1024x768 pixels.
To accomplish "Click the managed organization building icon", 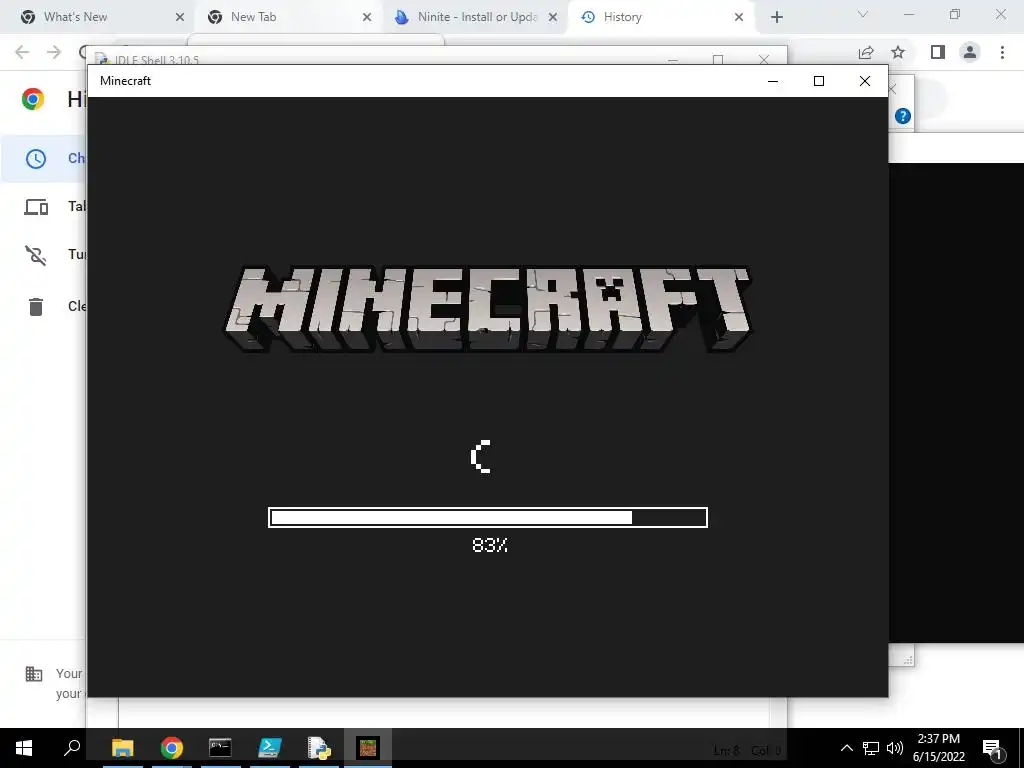I will [33, 674].
